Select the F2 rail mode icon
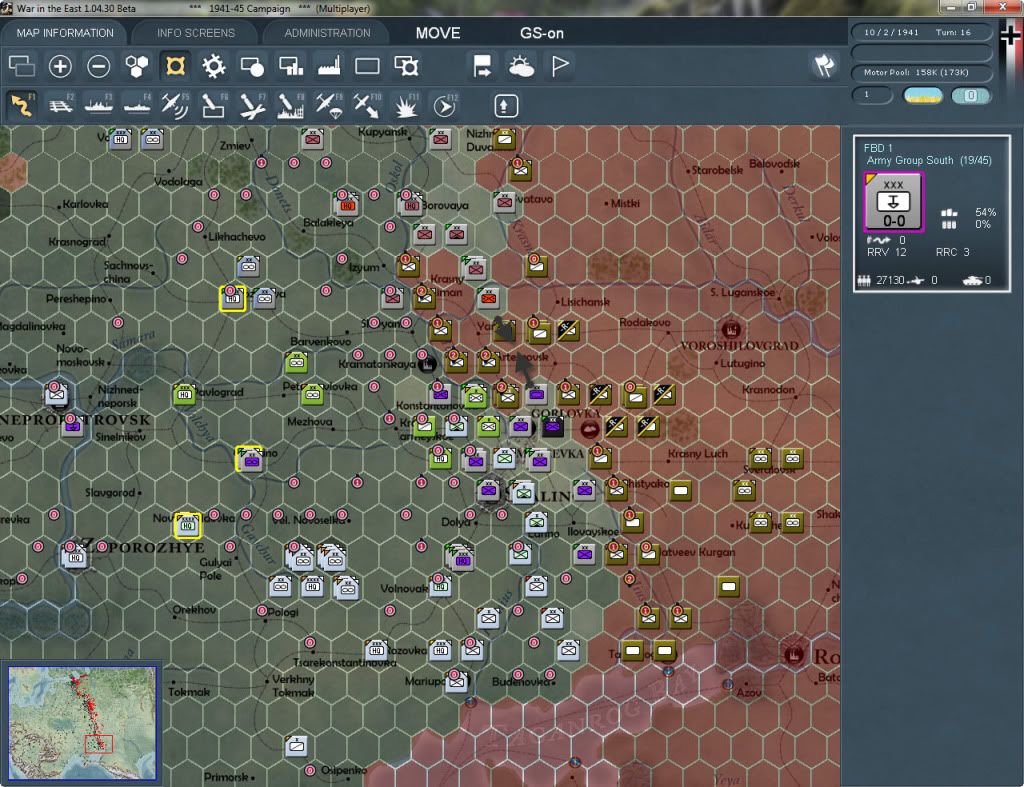The height and width of the screenshot is (787, 1024). 61,105
